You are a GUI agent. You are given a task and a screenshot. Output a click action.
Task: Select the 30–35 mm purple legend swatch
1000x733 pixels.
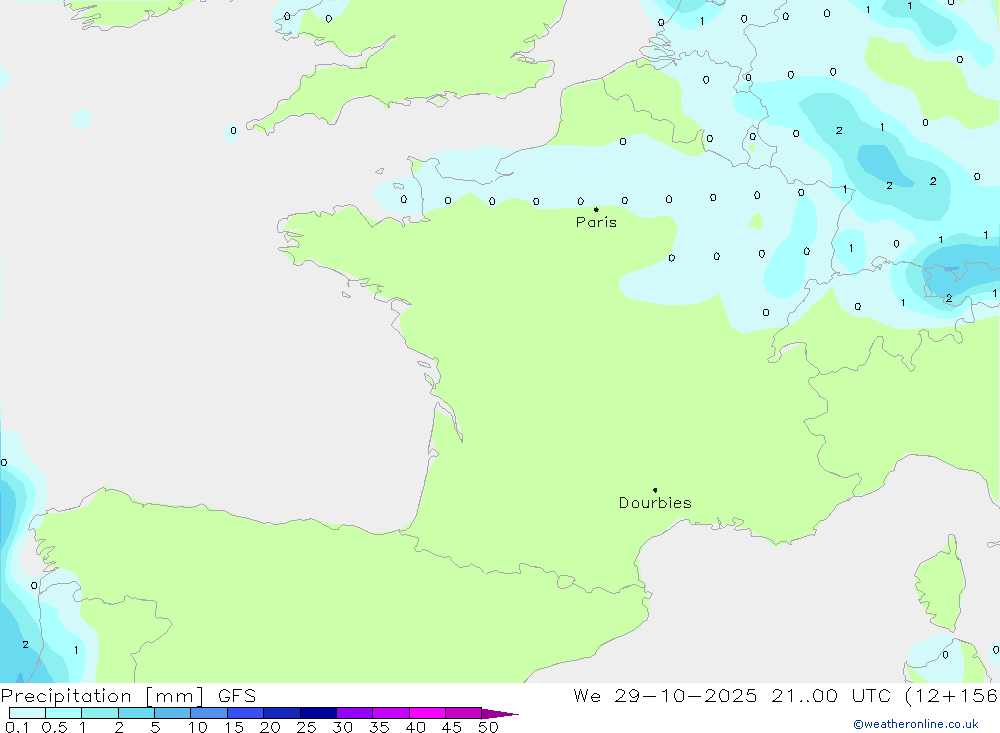[x=354, y=713]
